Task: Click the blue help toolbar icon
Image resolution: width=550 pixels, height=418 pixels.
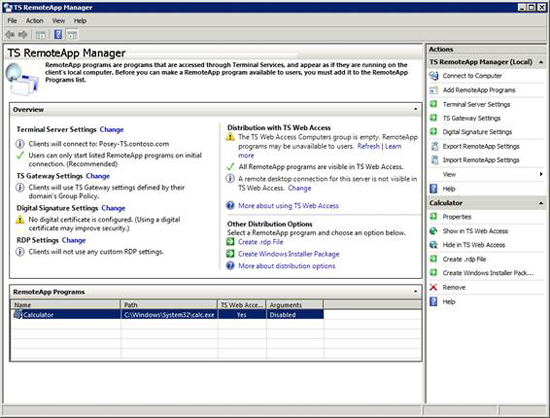Action: point(58,34)
